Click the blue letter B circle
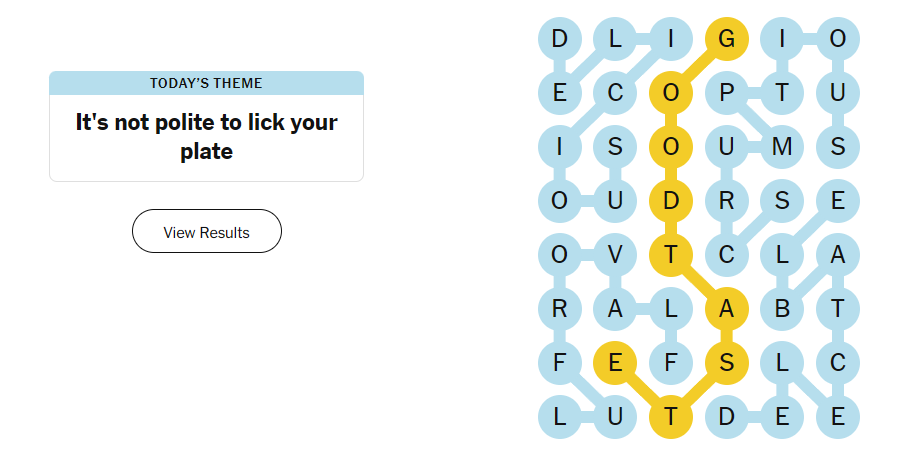 pyautogui.click(x=782, y=309)
